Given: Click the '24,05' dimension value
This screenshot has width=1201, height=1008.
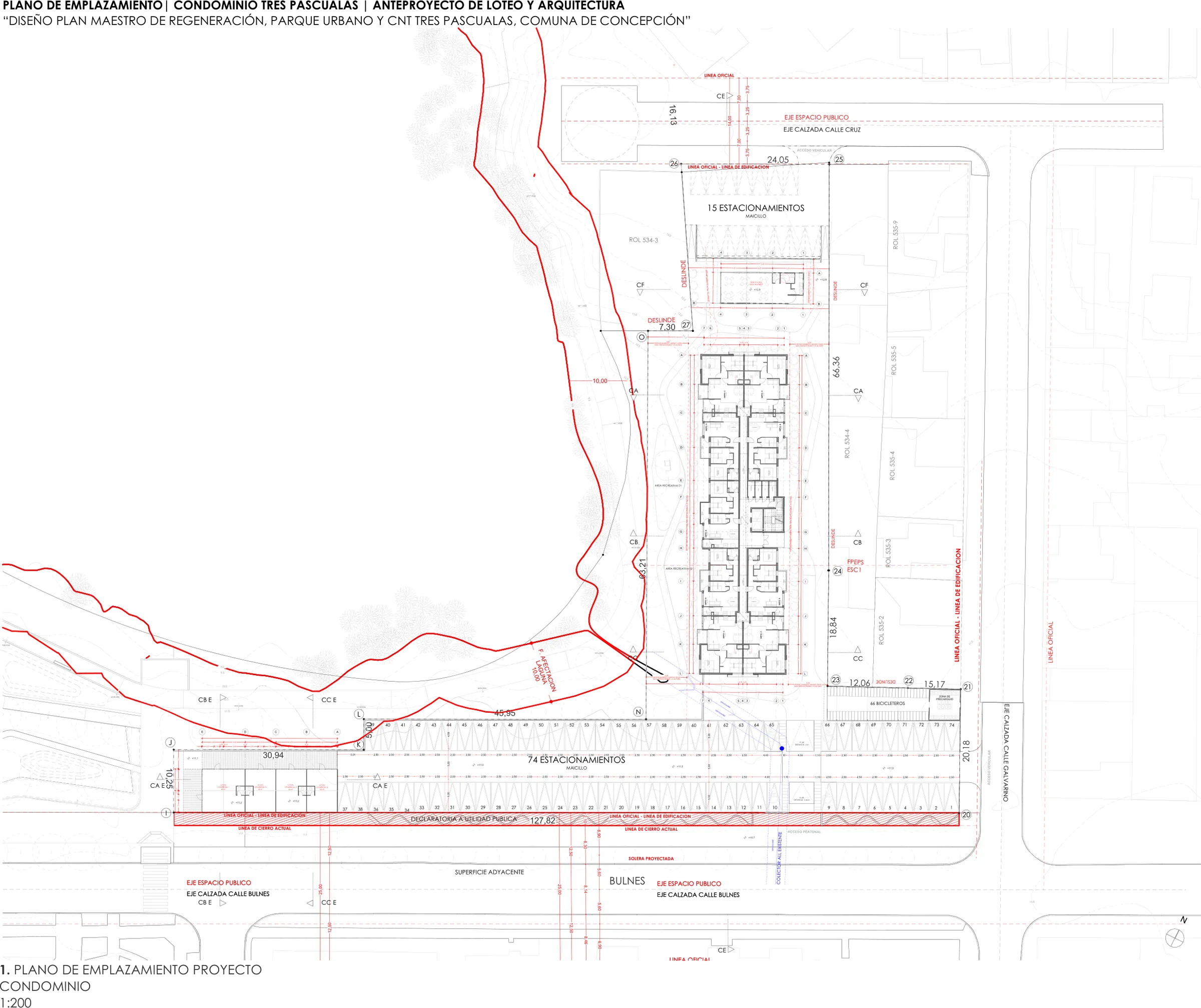Looking at the screenshot, I should coord(778,160).
